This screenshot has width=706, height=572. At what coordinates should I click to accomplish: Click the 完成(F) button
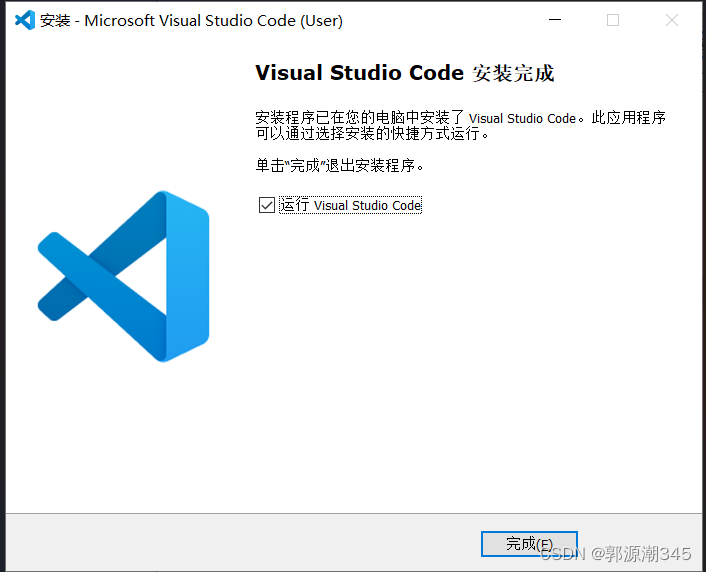click(529, 544)
